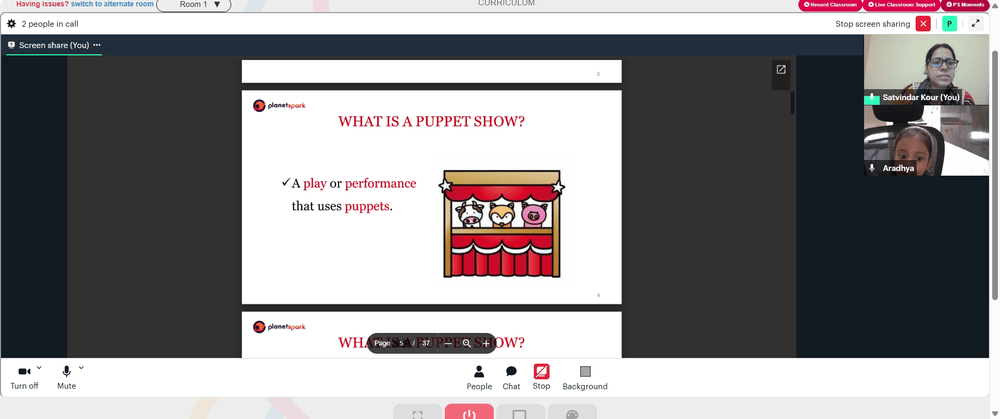Click the switch to alternate room link
The height and width of the screenshot is (419, 1000).
(x=112, y=4)
